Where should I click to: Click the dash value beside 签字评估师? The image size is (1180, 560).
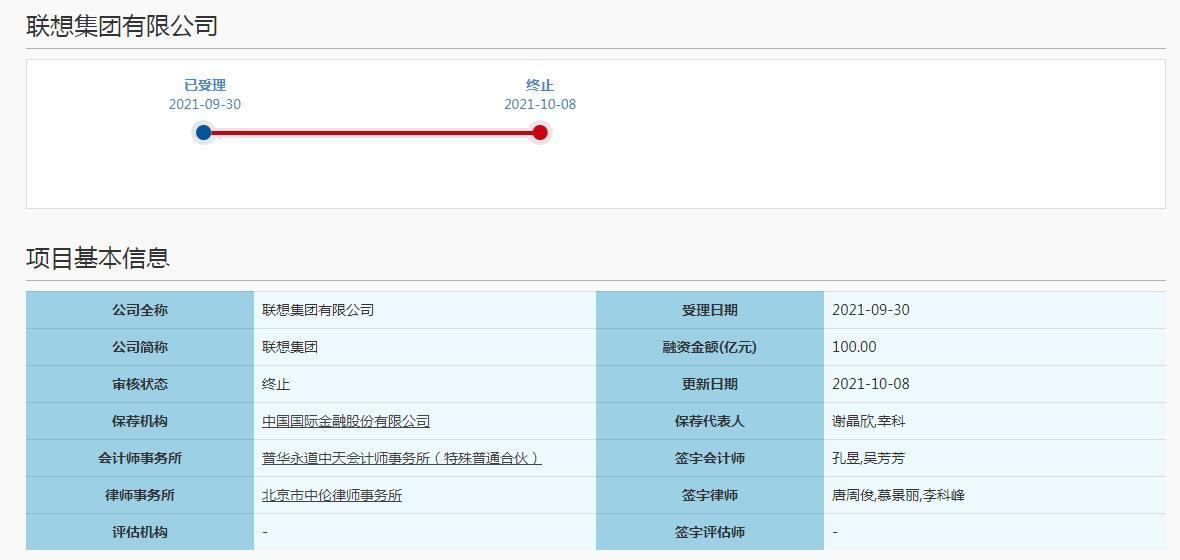pos(835,532)
